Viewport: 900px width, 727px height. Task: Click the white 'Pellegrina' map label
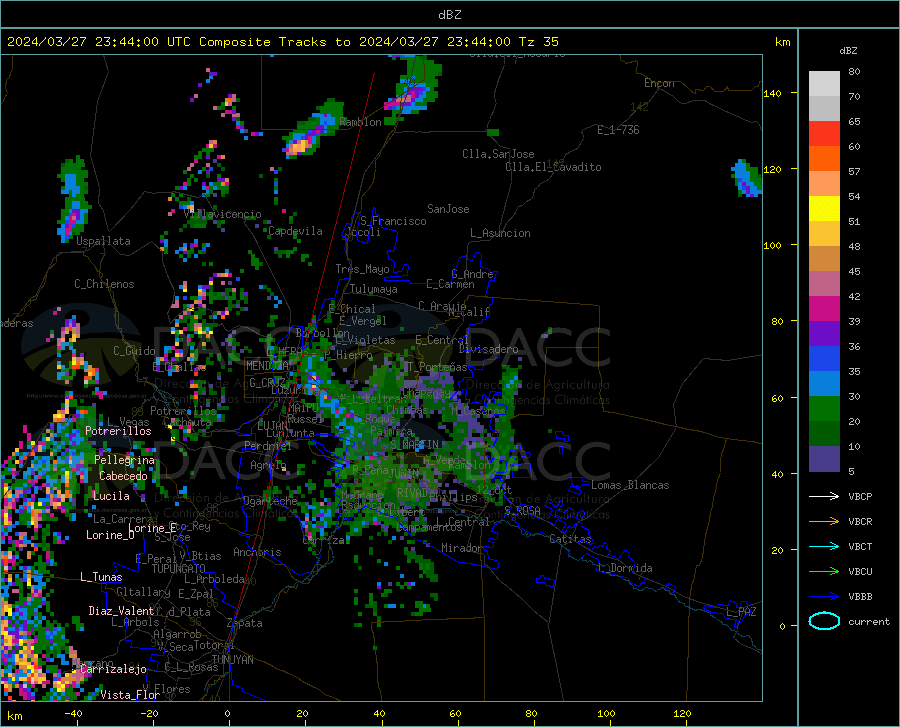125,460
